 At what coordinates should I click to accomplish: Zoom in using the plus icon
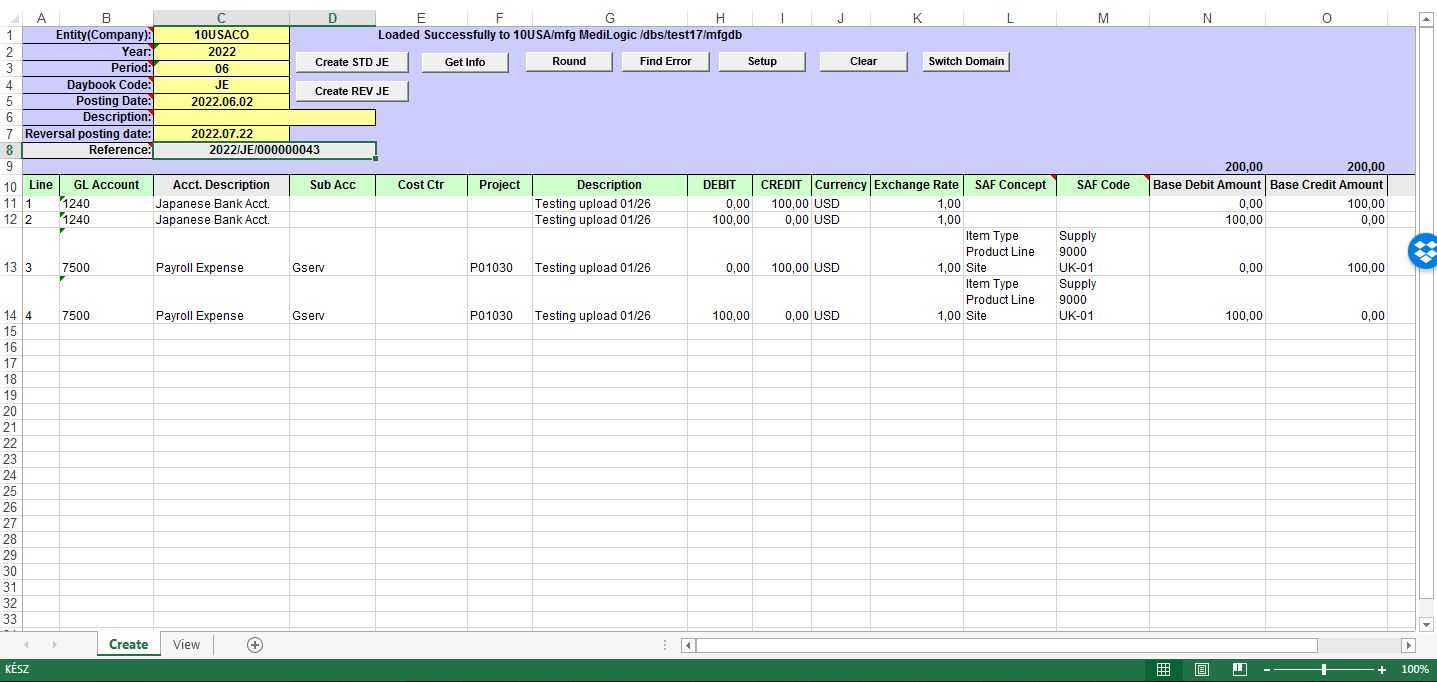click(1381, 670)
